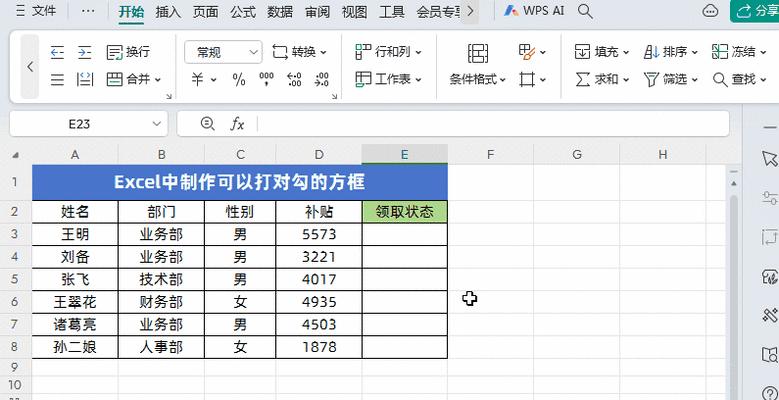Viewport: 779px width, 400px height.
Task: Select column A header
Action: point(75,155)
